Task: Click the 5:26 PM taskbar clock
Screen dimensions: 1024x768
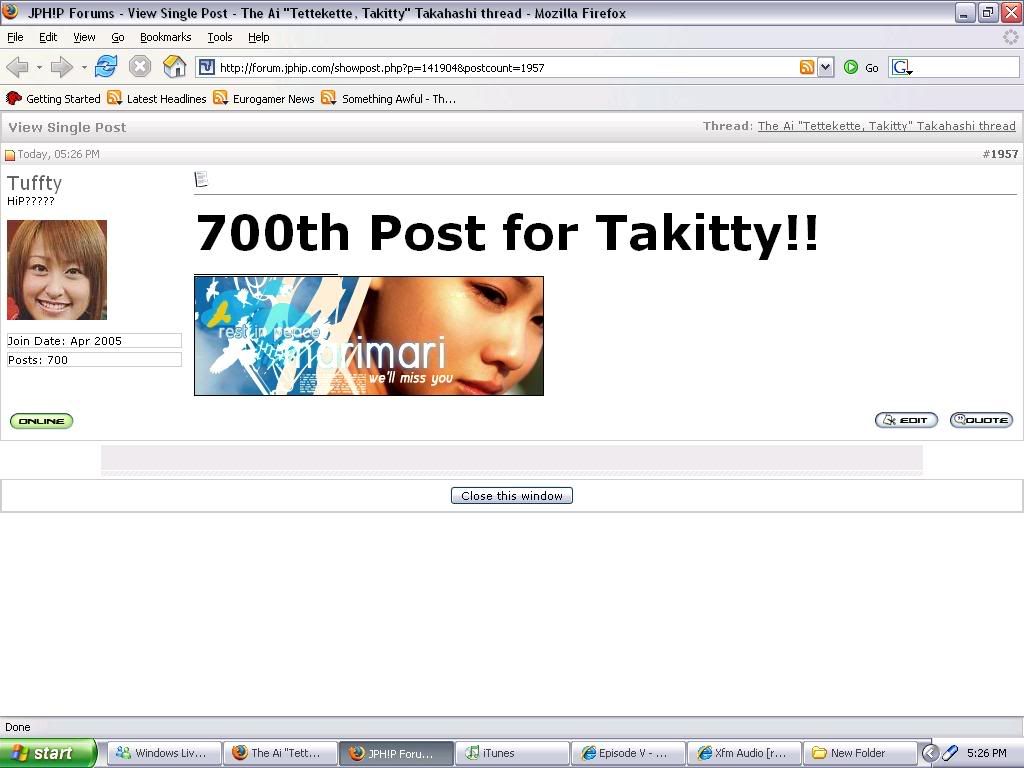Action: [x=987, y=753]
